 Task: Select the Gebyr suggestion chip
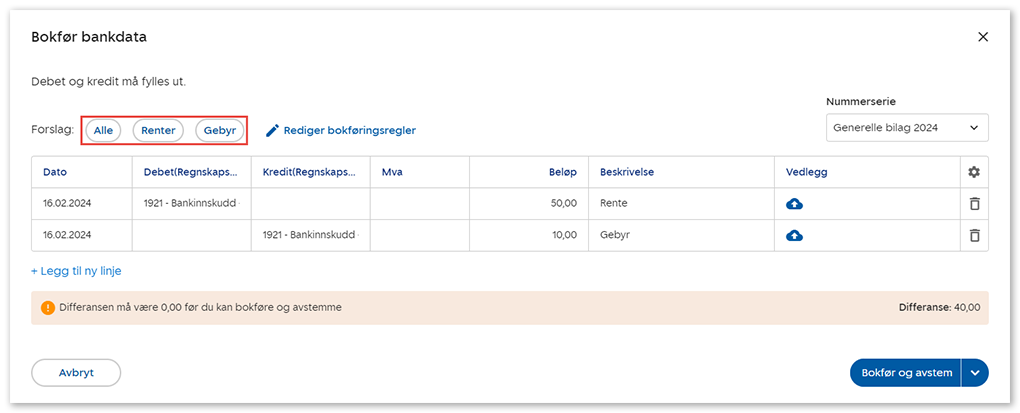pyautogui.click(x=220, y=131)
